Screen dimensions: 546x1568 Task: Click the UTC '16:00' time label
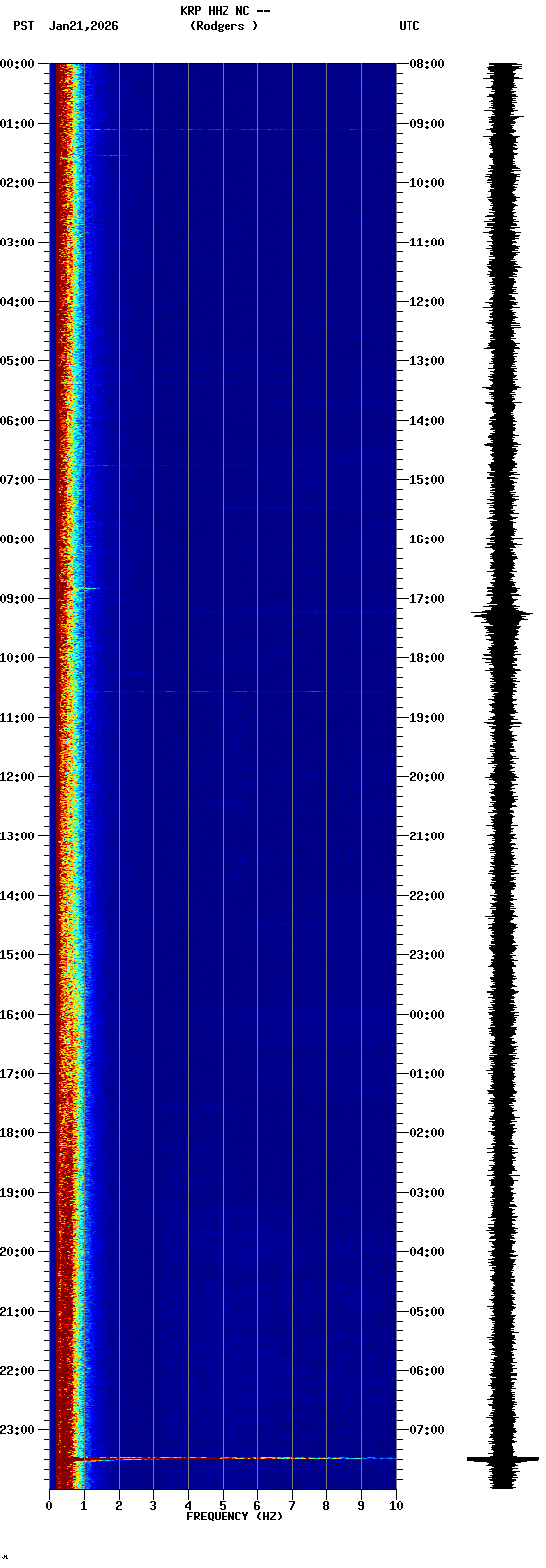tap(426, 539)
